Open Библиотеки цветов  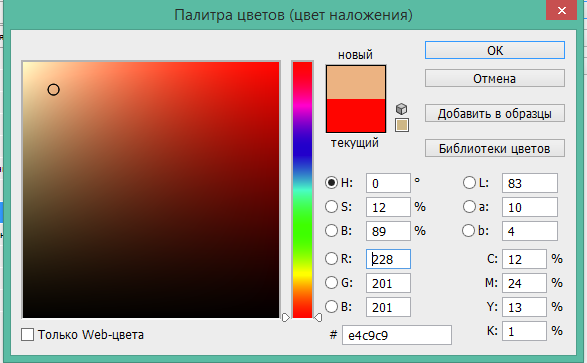click(x=495, y=148)
